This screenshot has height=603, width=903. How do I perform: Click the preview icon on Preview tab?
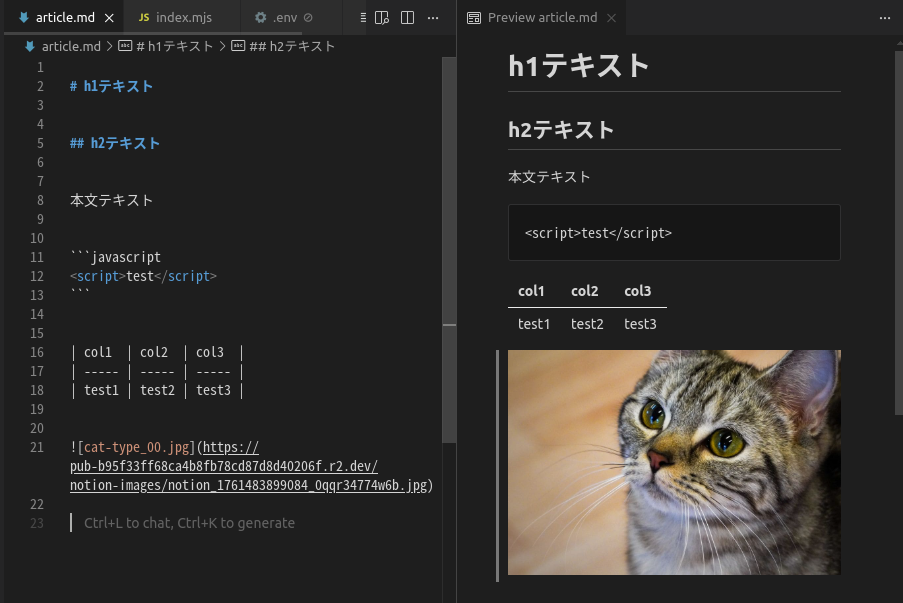(x=474, y=18)
